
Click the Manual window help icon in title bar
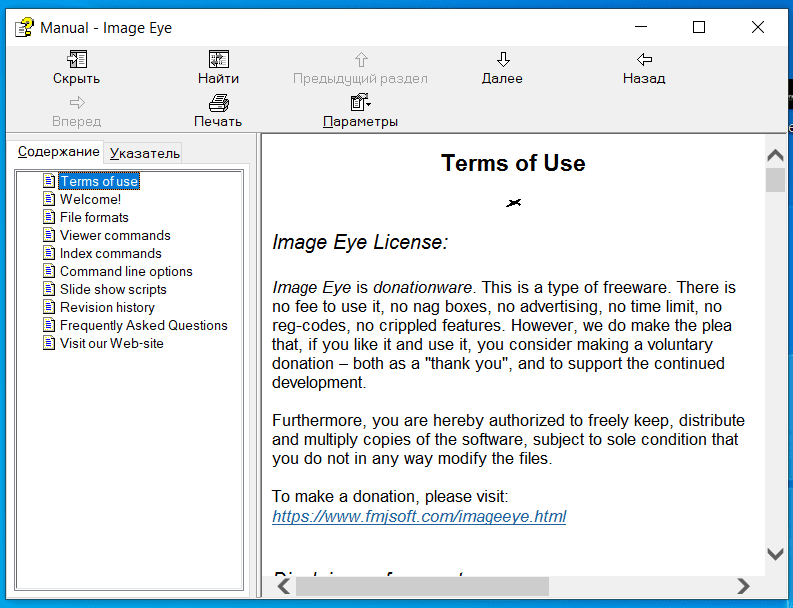[x=24, y=27]
